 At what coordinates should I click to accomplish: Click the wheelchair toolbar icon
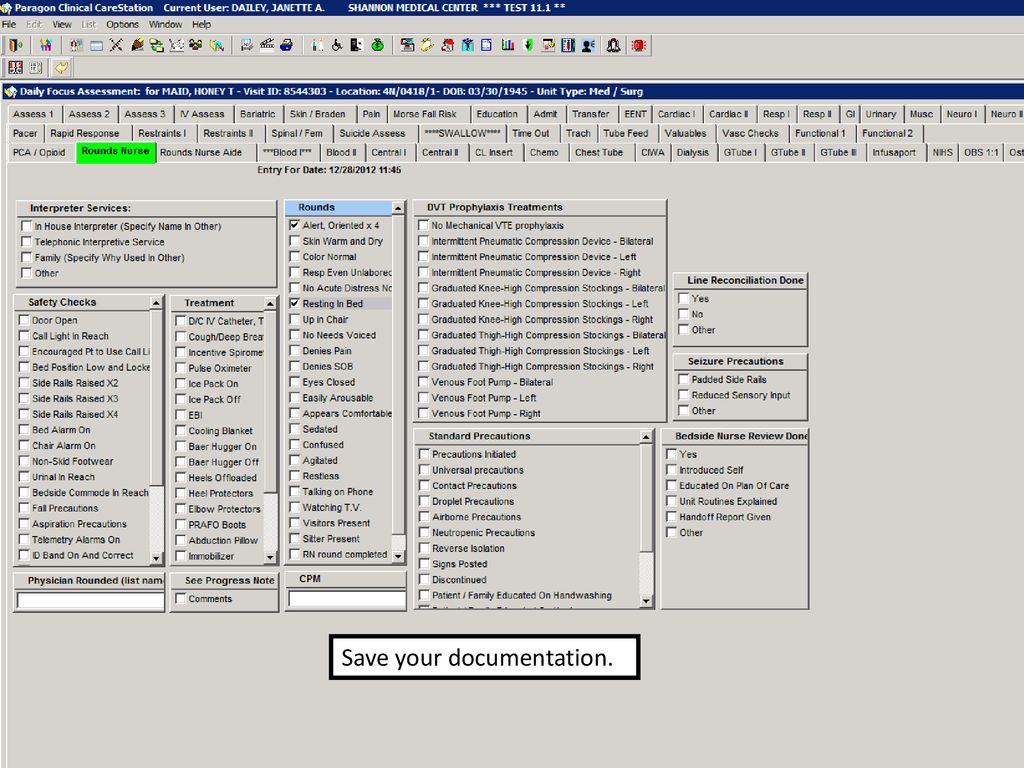337,45
